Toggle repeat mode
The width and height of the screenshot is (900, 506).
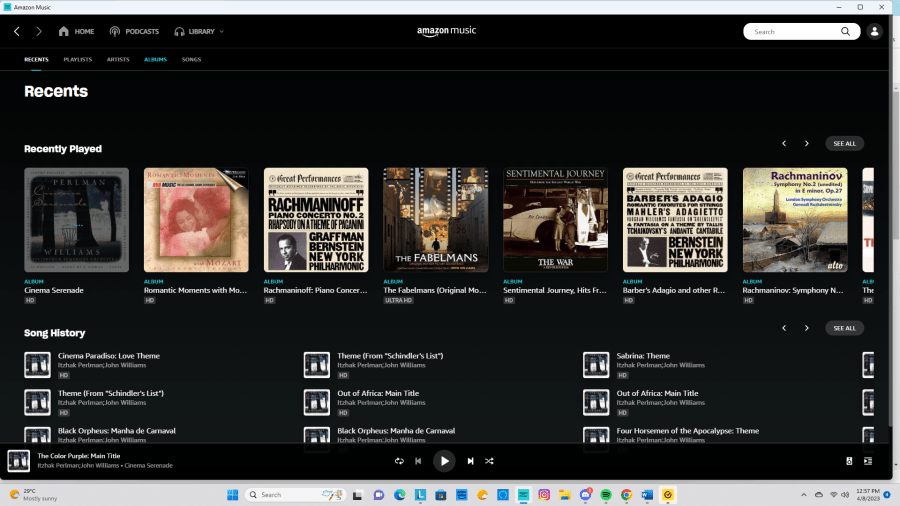point(399,461)
